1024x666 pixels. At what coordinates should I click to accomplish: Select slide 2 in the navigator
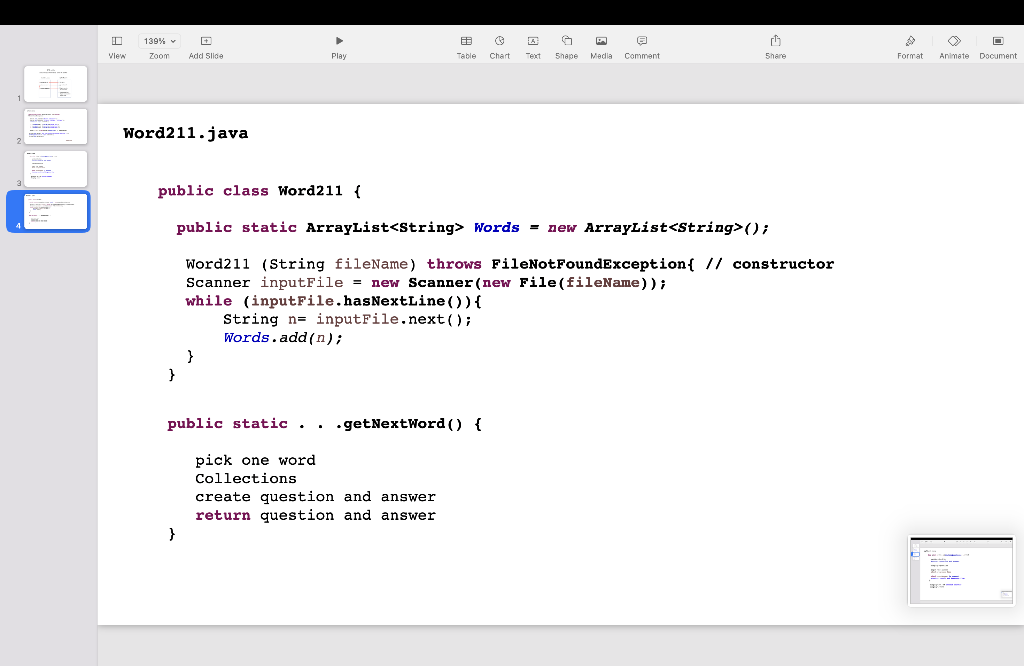click(55, 126)
